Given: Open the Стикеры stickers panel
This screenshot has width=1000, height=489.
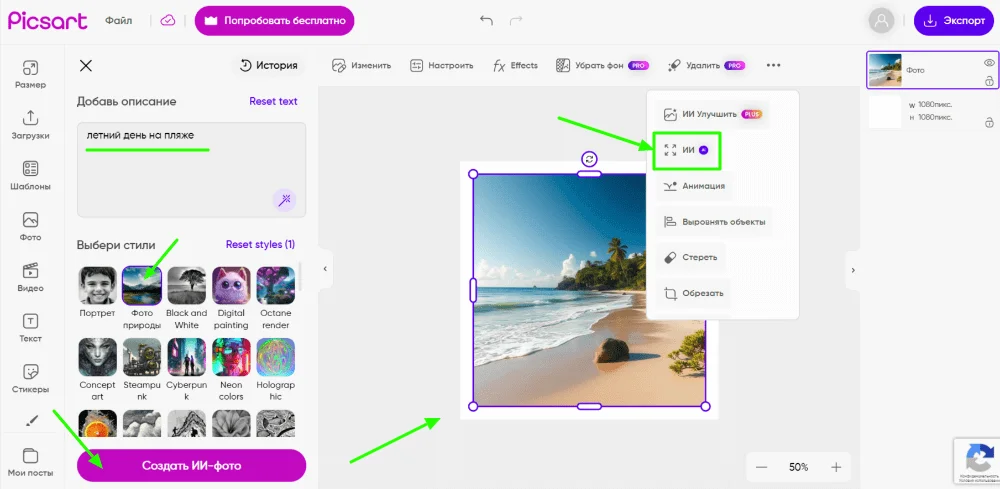Looking at the screenshot, I should (x=30, y=378).
